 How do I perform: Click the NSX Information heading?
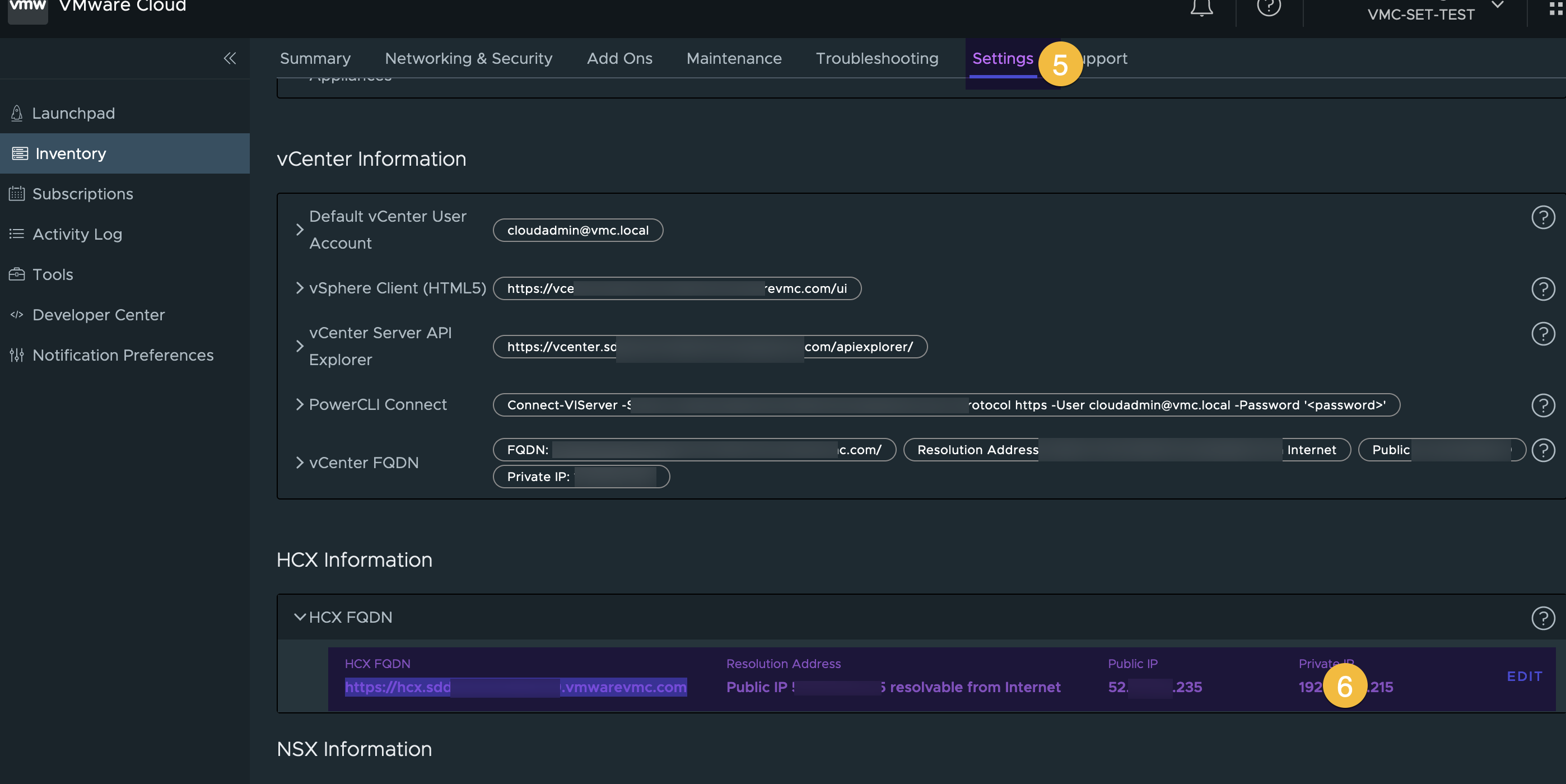(354, 749)
